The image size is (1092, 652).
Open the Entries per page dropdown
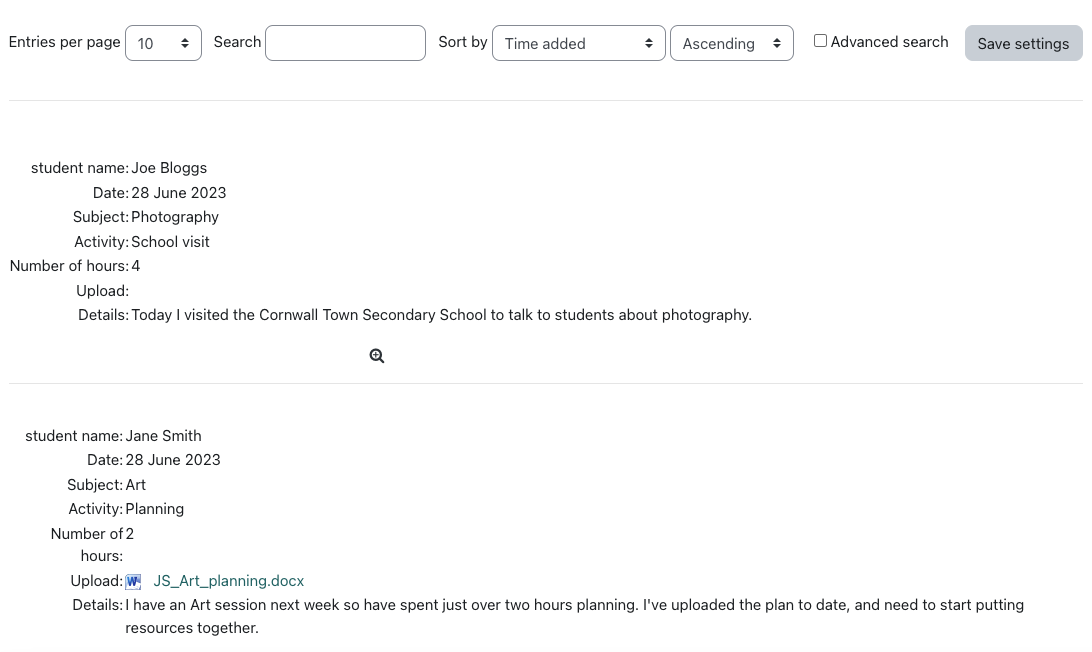pos(164,43)
